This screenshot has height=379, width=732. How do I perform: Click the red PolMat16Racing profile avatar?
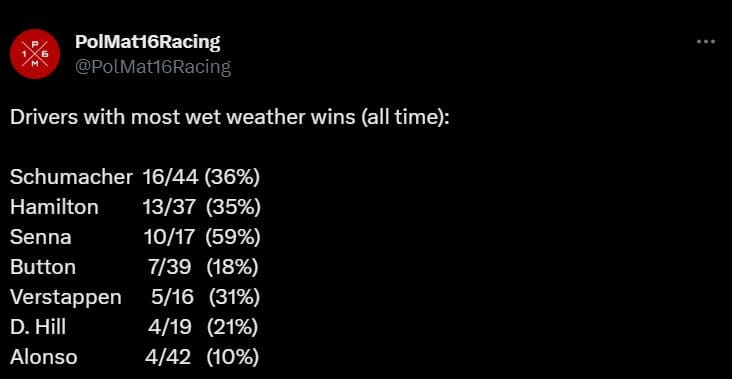35,54
